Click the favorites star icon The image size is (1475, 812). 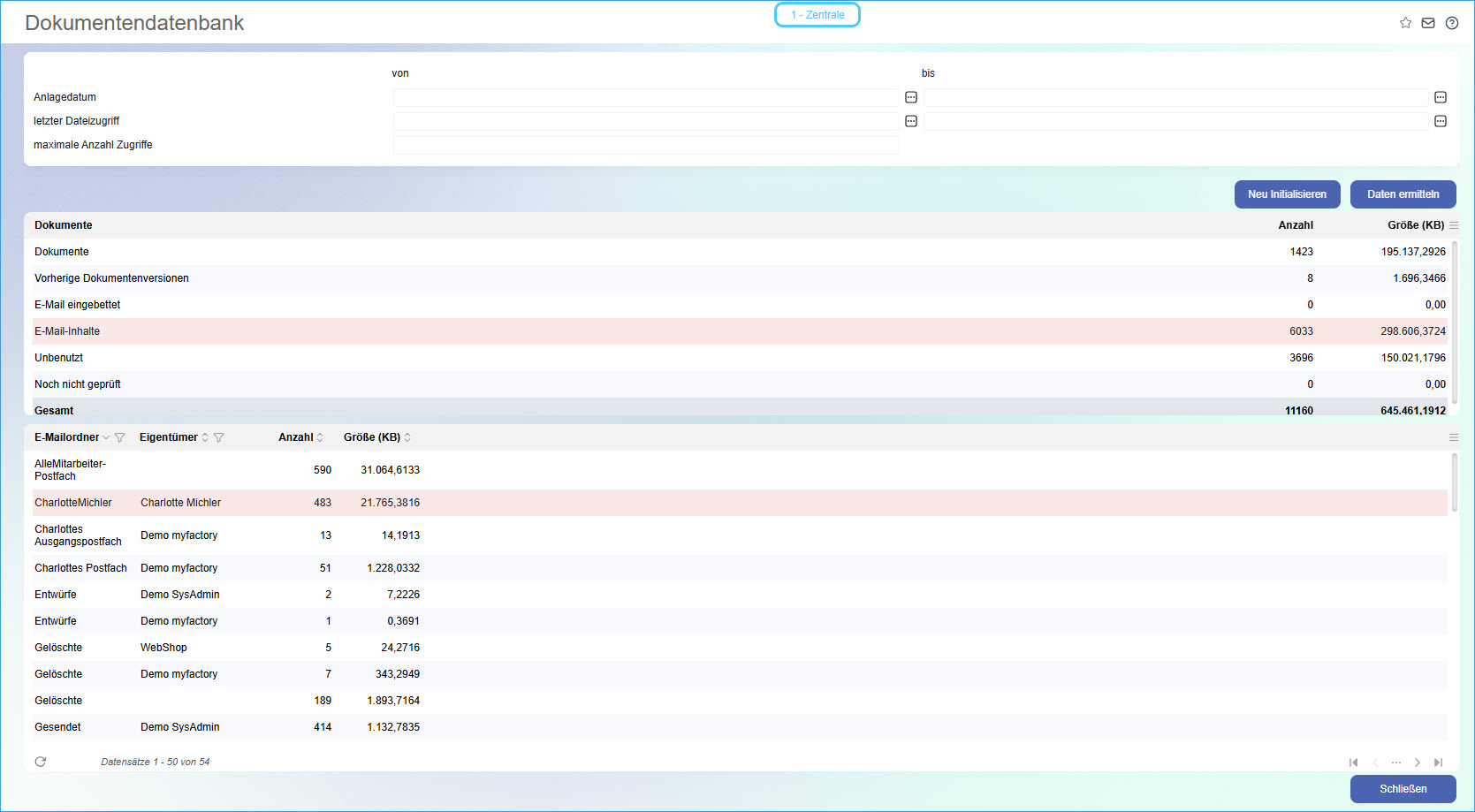pos(1405,23)
